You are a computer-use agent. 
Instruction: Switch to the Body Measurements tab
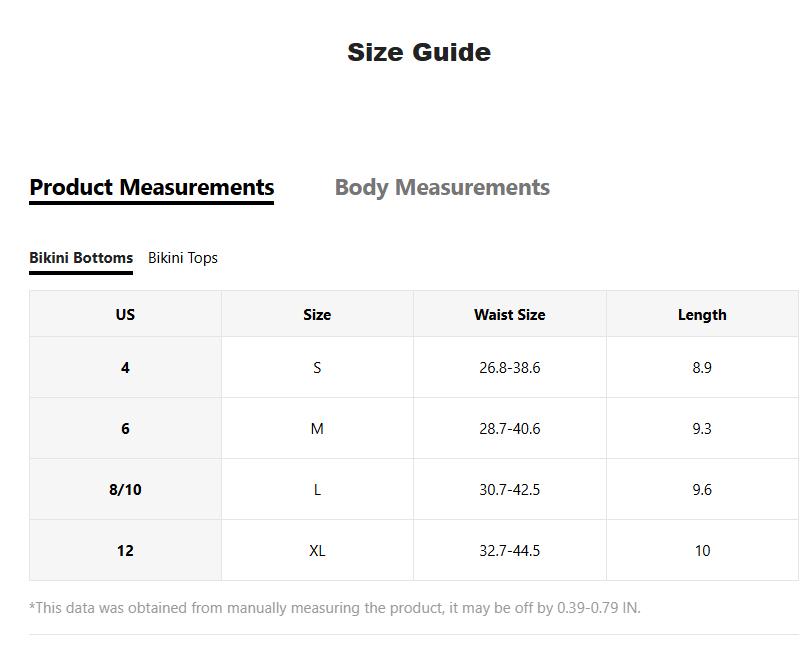(x=442, y=188)
